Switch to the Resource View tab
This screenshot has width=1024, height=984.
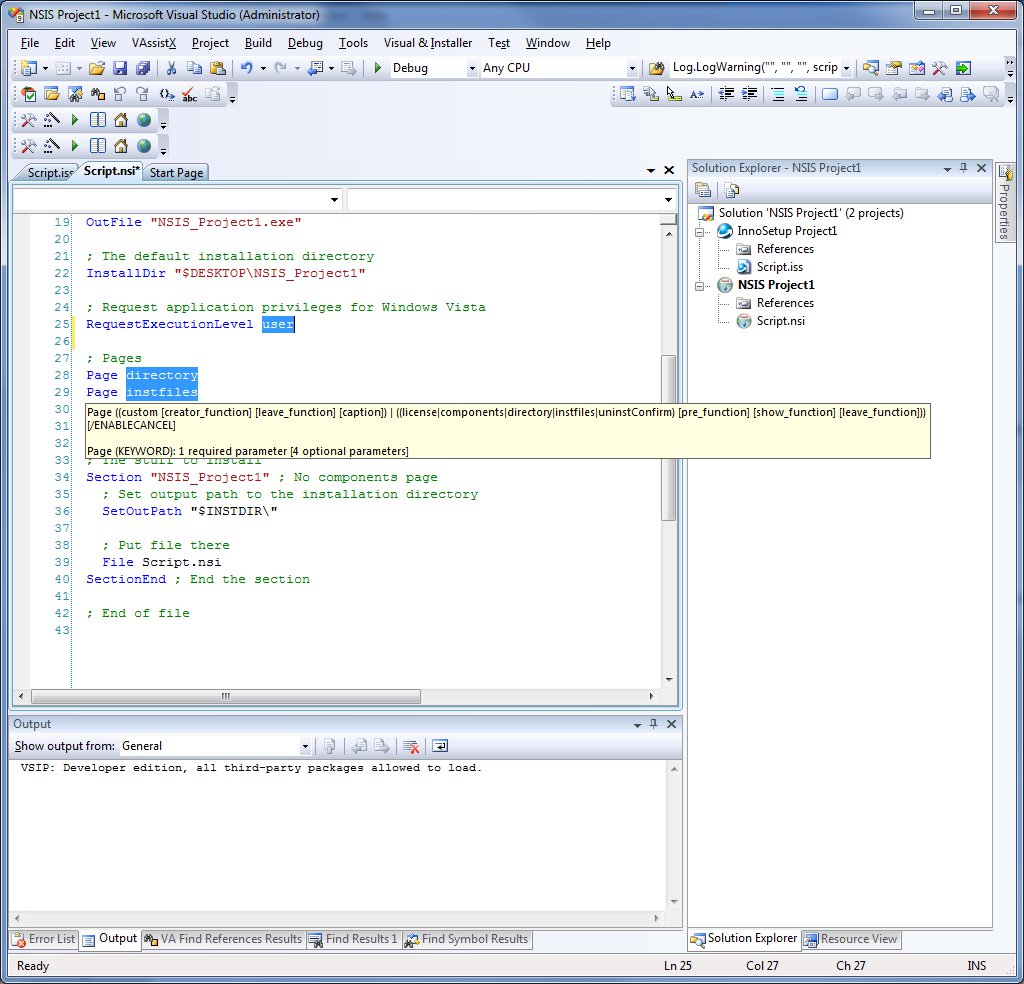point(851,939)
